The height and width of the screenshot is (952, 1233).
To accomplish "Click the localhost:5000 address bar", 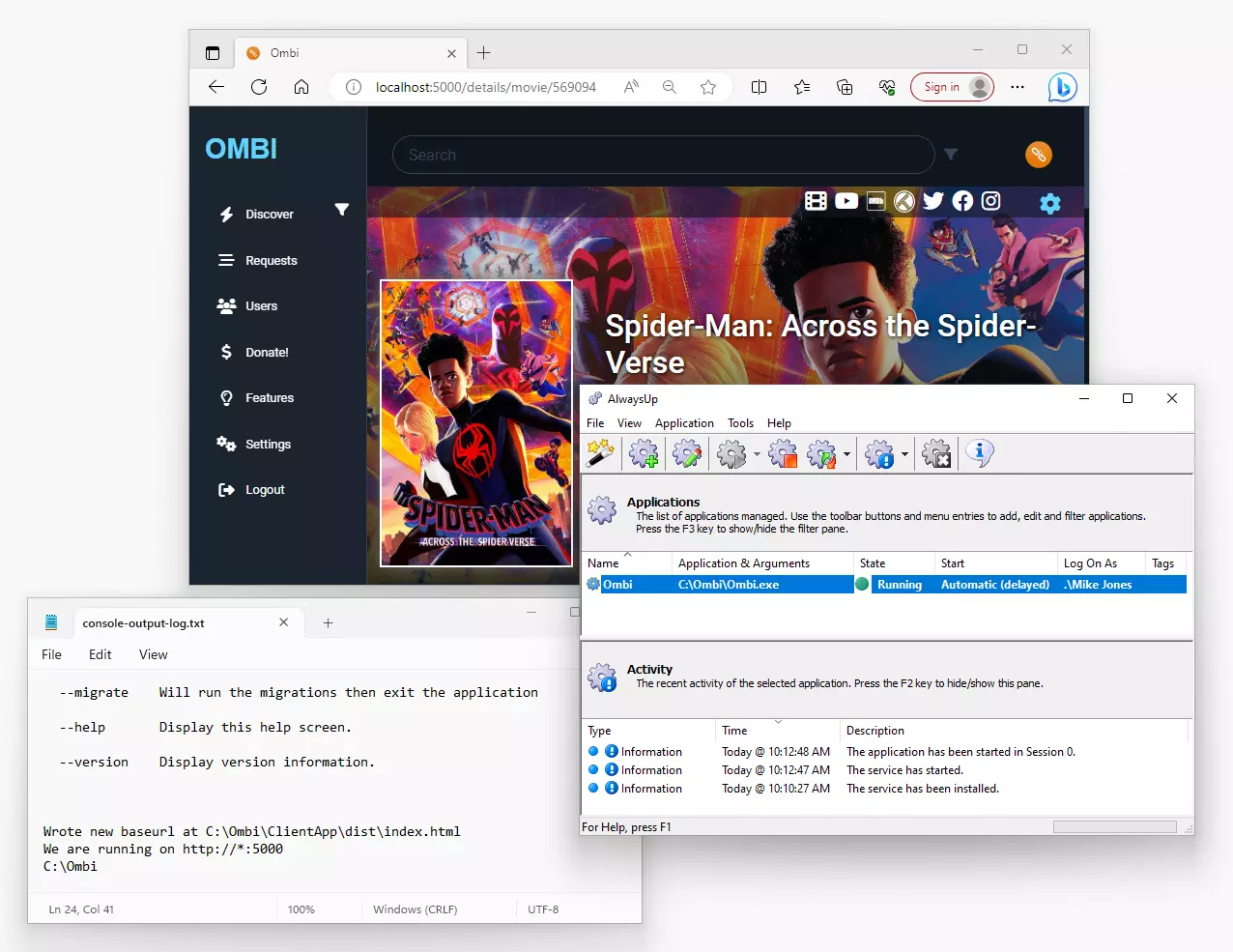I will [x=486, y=87].
